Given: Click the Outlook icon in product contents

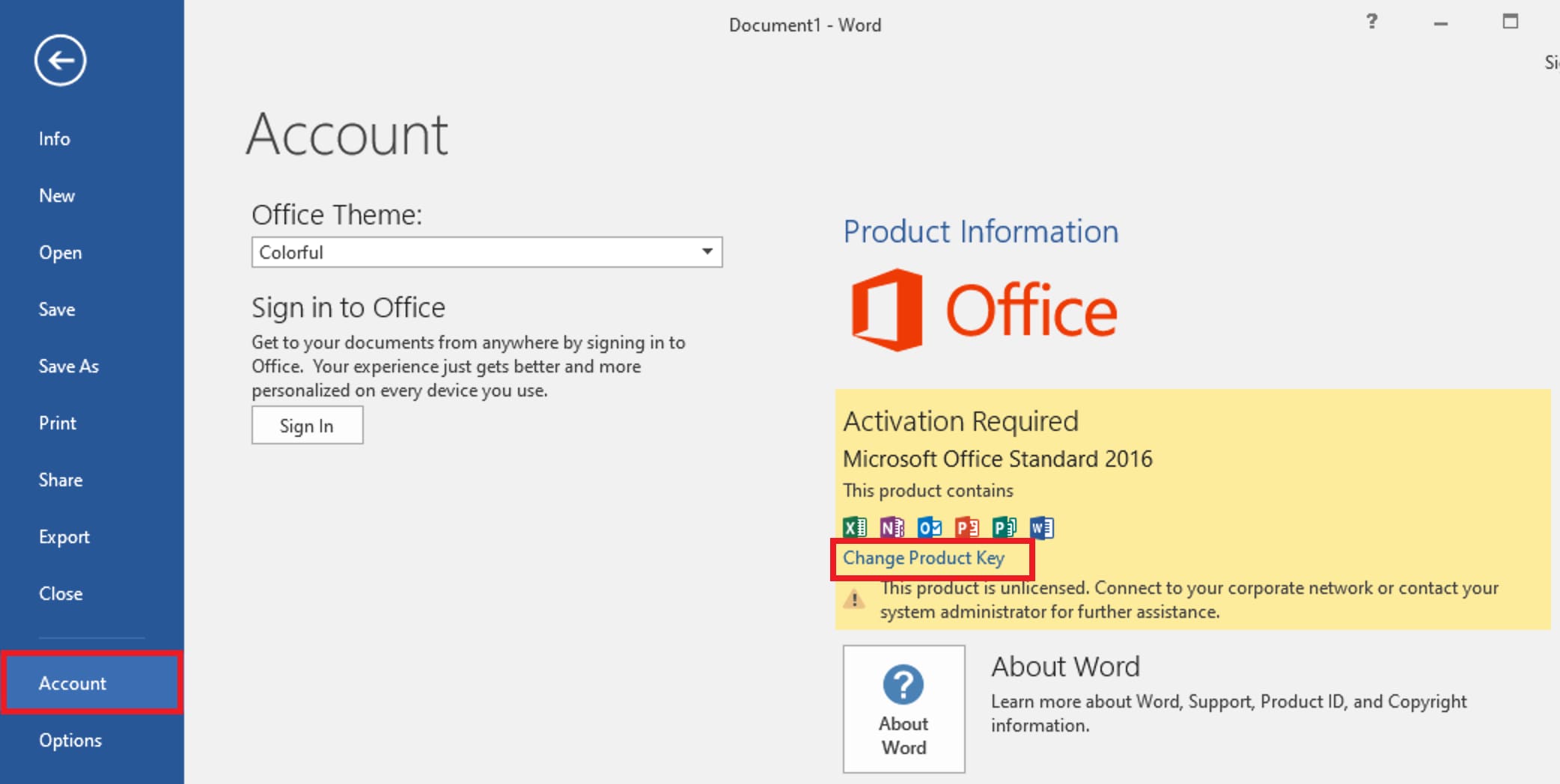Looking at the screenshot, I should click(929, 527).
